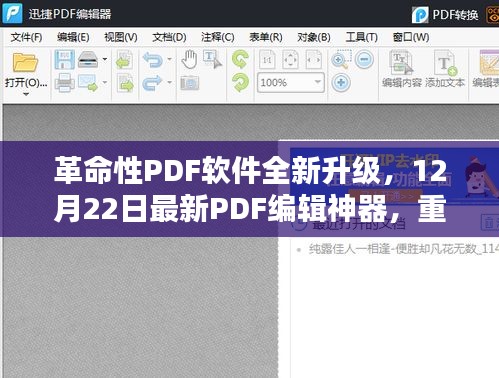
Task: Open the email send dropdown arrow
Action: coord(105,82)
